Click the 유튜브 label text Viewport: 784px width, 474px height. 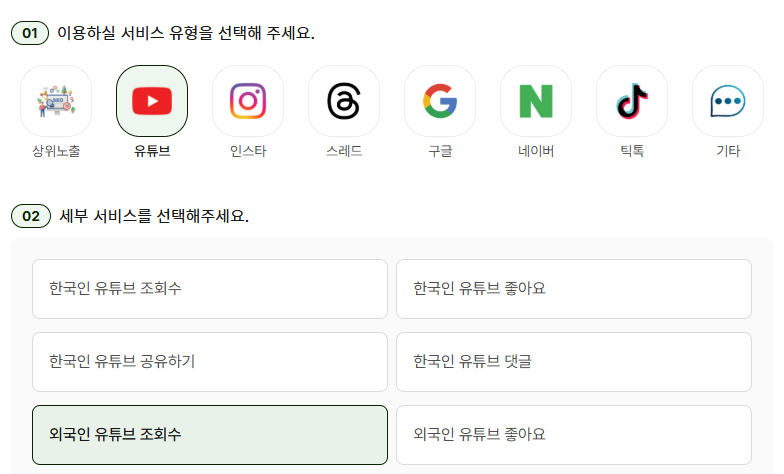click(152, 152)
